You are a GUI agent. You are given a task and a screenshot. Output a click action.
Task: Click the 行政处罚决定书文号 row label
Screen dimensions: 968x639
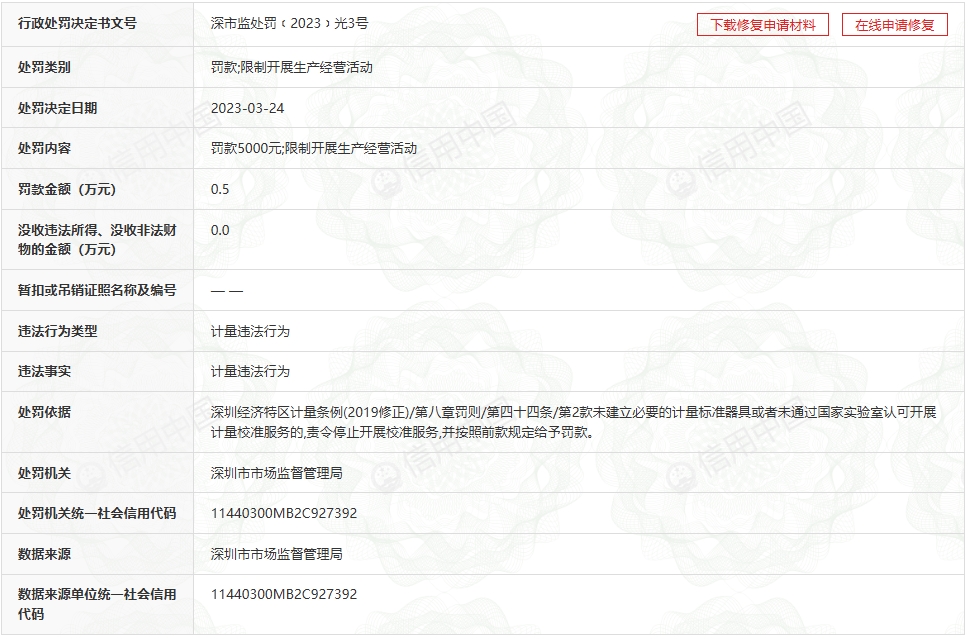77,24
